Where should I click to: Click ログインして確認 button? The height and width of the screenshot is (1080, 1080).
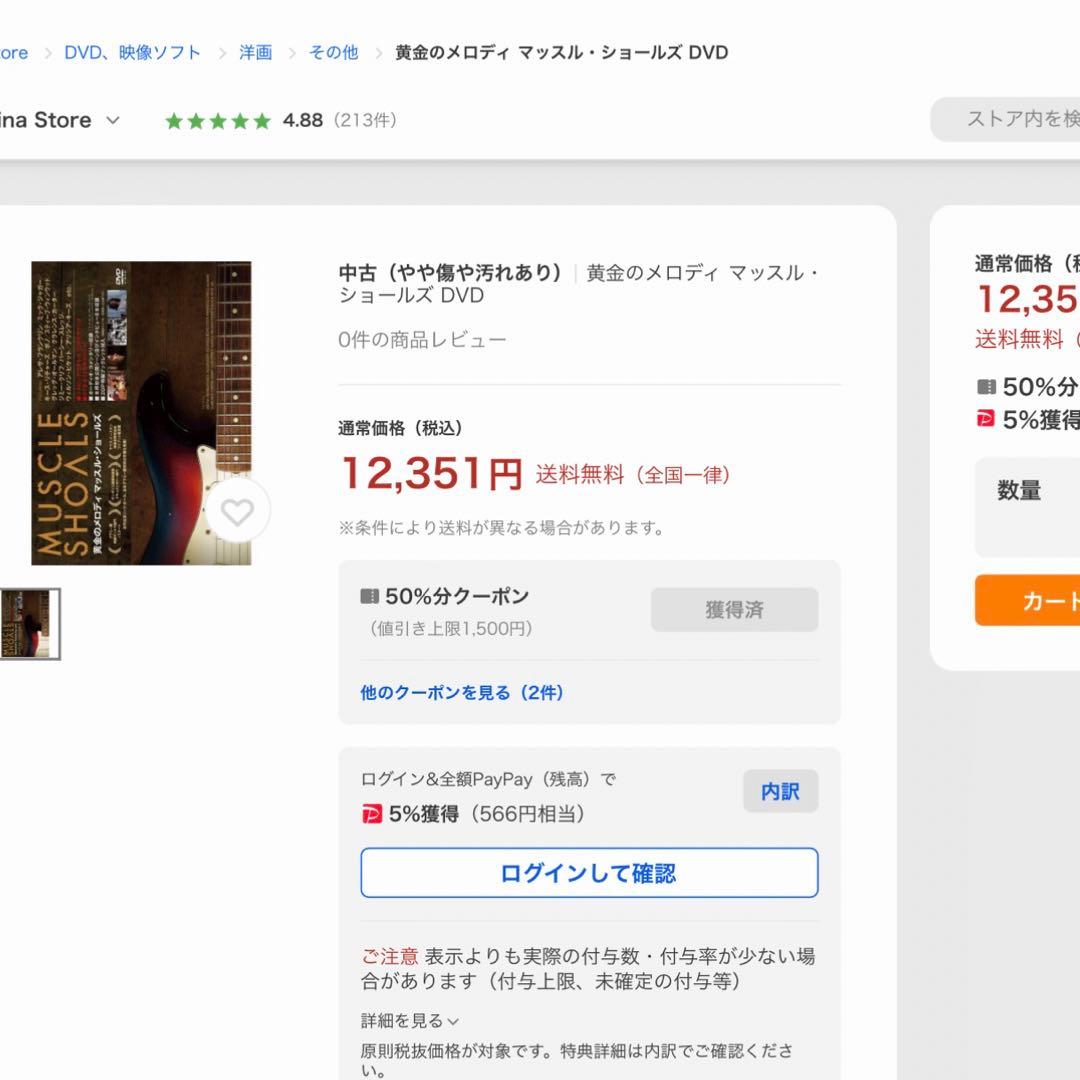[589, 873]
